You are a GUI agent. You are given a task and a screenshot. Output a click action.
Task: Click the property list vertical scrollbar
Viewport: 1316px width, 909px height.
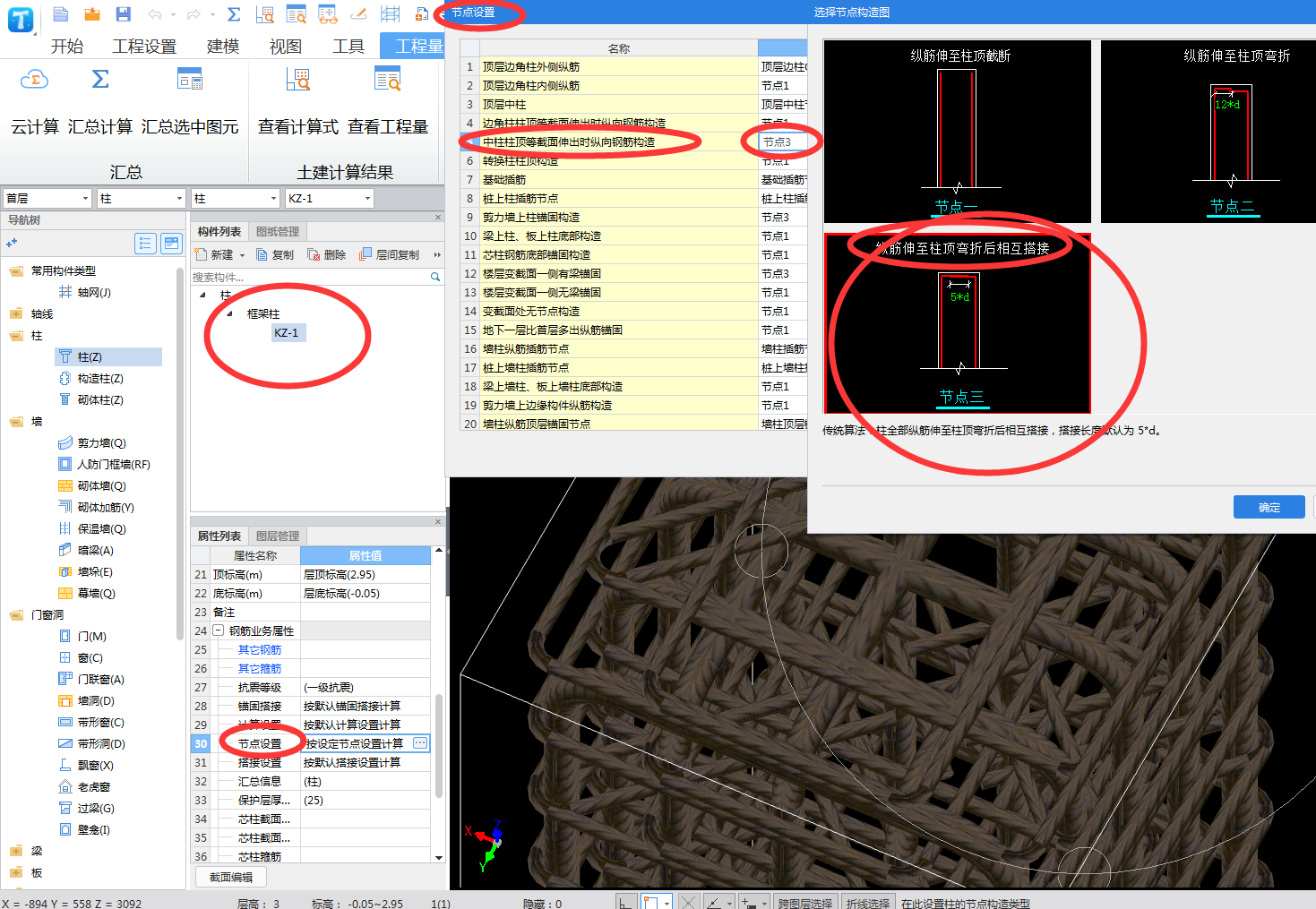click(x=439, y=746)
